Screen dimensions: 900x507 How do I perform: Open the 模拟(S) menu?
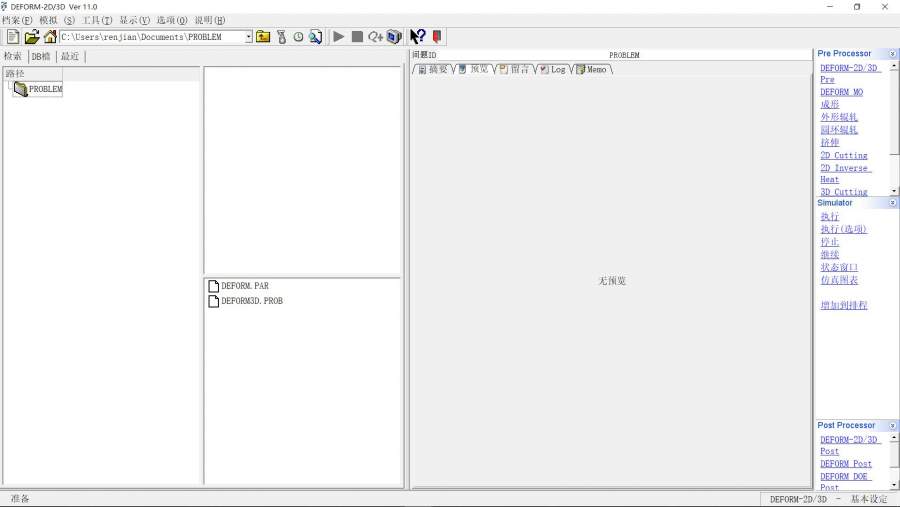click(57, 20)
